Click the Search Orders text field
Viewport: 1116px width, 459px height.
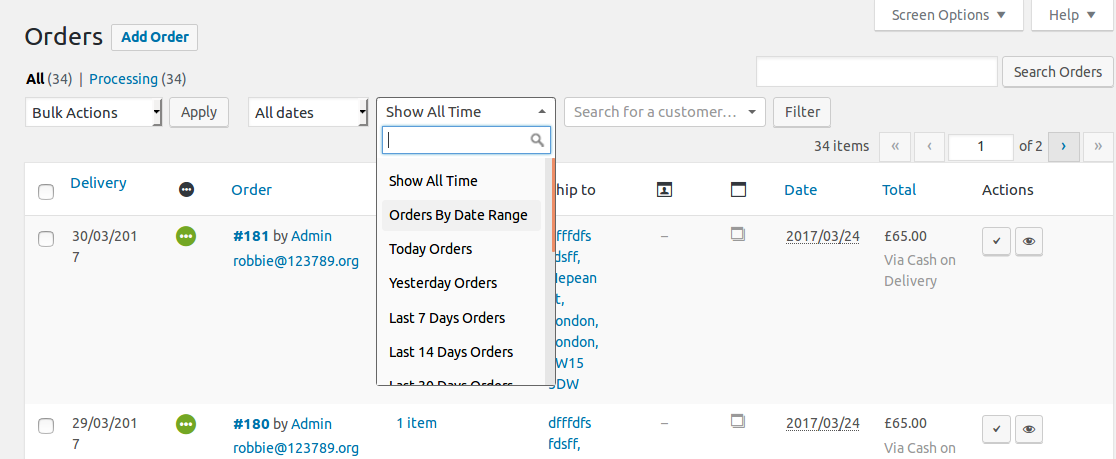pyautogui.click(x=877, y=72)
